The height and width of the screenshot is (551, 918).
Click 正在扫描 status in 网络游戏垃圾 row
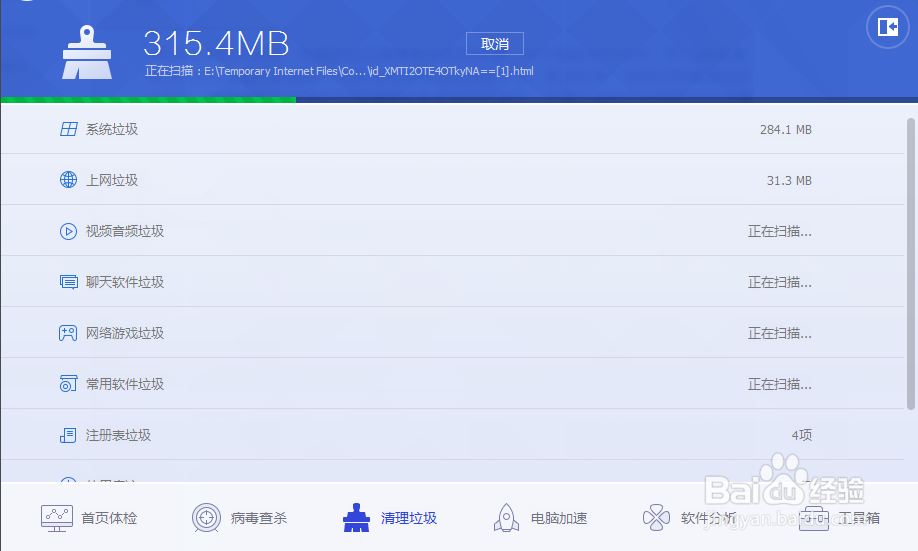coord(779,333)
